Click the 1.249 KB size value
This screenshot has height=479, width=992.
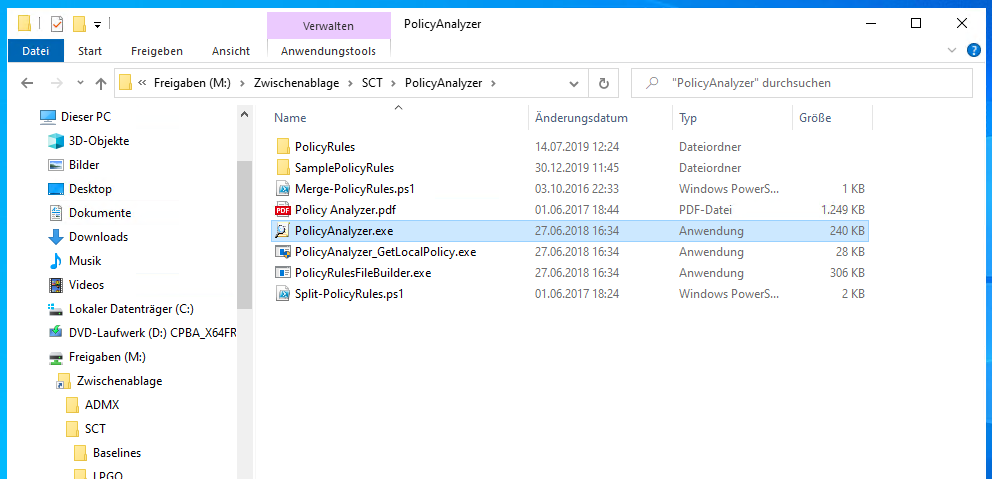coord(843,210)
